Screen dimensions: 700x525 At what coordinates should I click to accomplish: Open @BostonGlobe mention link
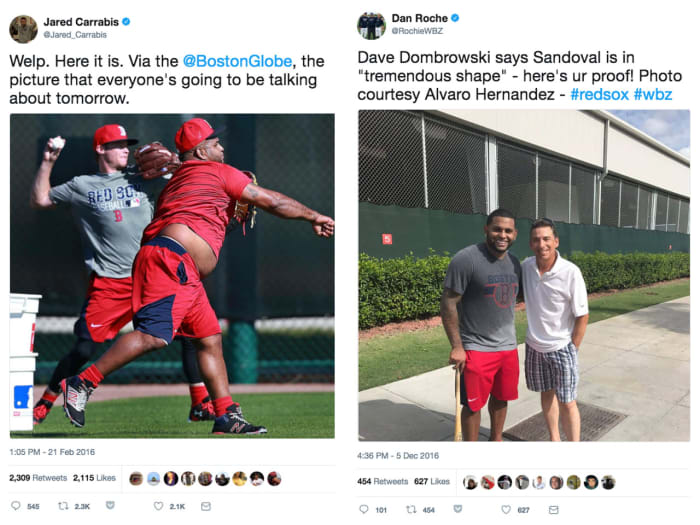[238, 61]
